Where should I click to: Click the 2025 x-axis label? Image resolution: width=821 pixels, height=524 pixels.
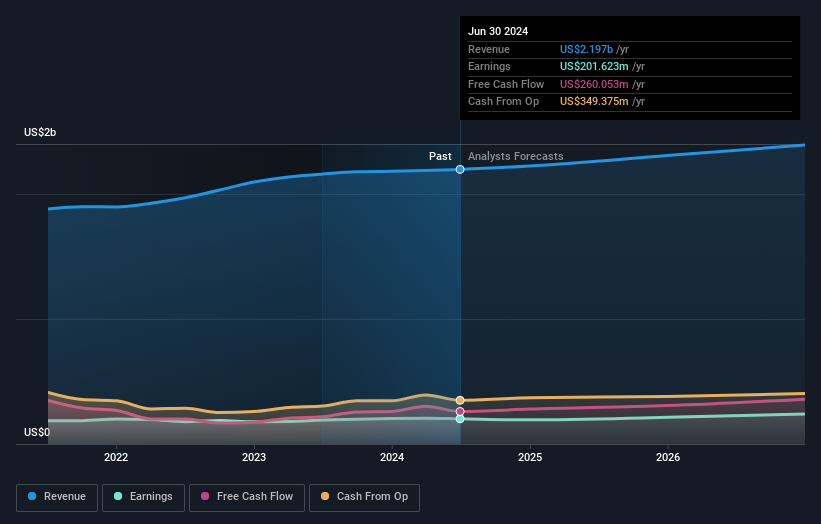click(530, 458)
